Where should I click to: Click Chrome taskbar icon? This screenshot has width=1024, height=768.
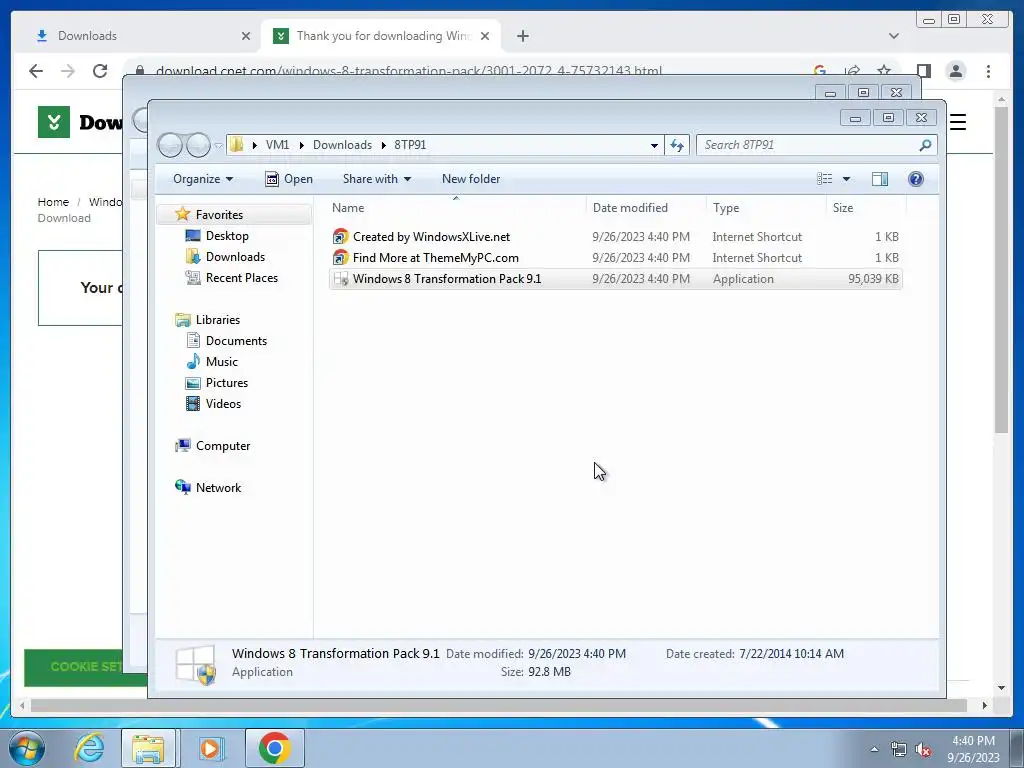pyautogui.click(x=274, y=748)
